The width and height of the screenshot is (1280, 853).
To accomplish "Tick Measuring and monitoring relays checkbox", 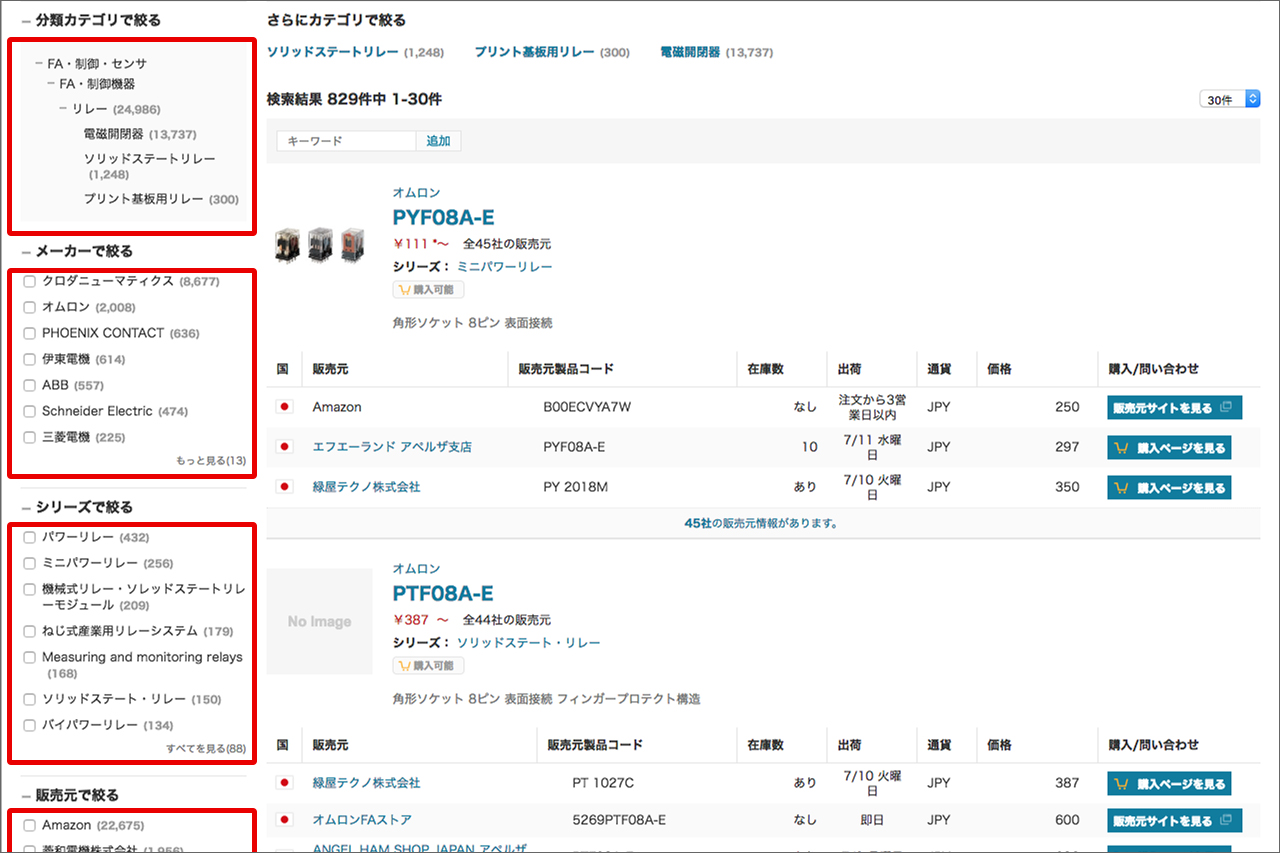I will [x=30, y=658].
